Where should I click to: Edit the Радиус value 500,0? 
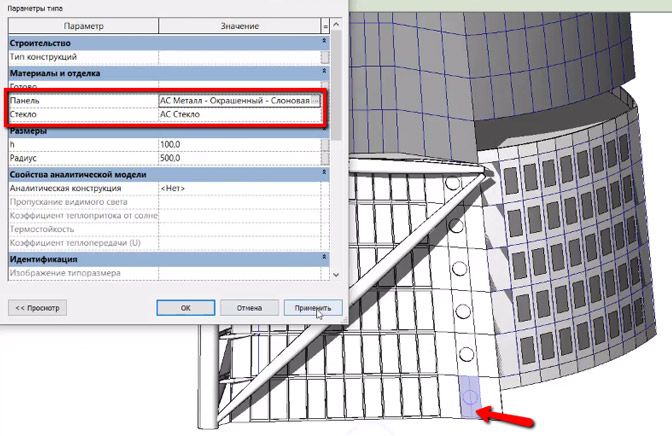pyautogui.click(x=238, y=158)
